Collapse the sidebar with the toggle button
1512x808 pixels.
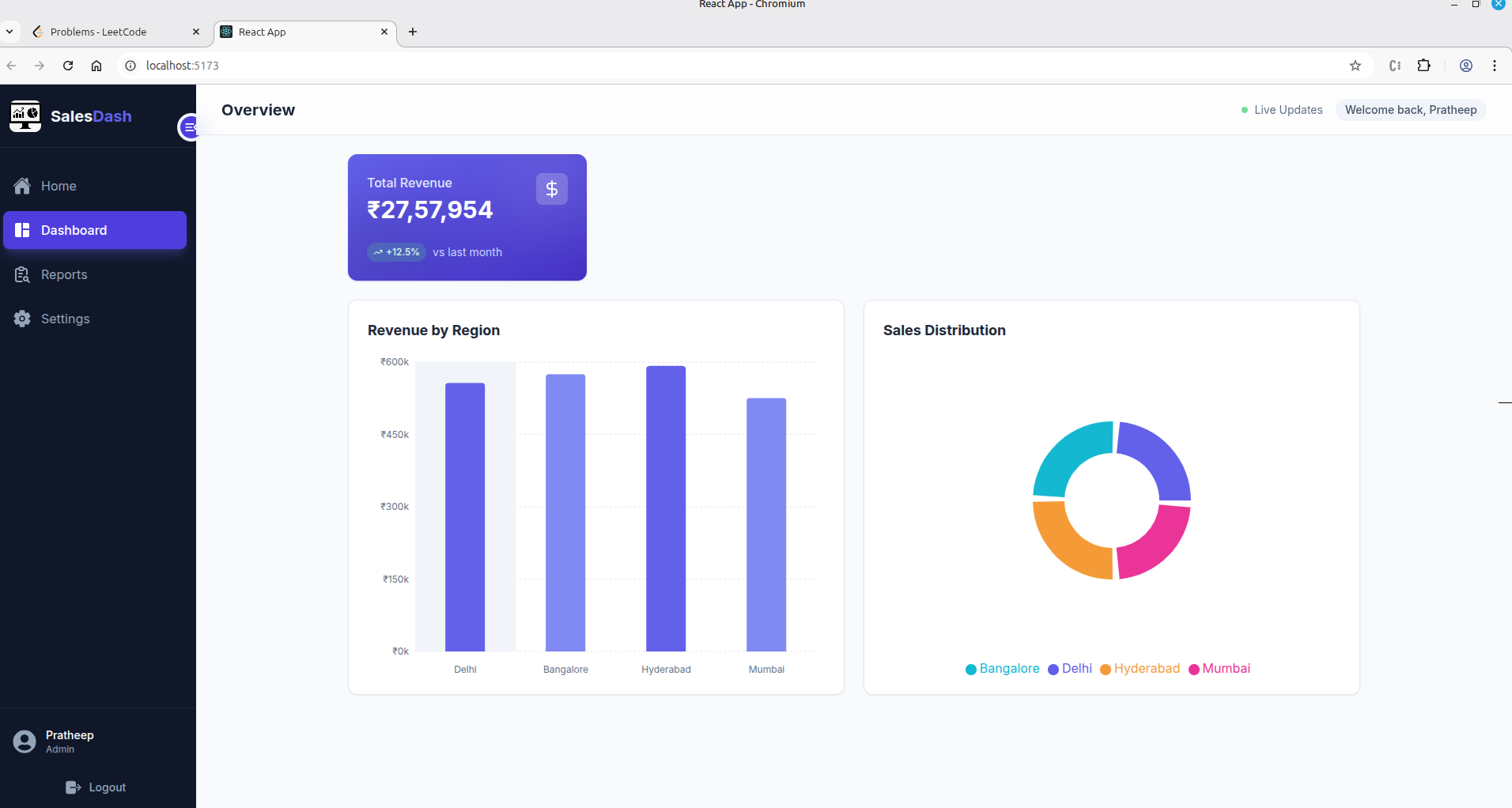[190, 127]
